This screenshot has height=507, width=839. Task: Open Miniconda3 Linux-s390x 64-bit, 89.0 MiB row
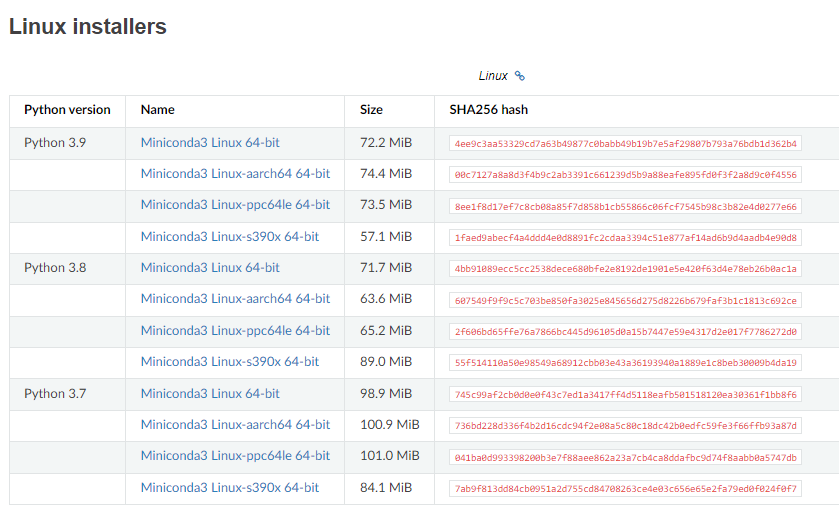coord(230,362)
